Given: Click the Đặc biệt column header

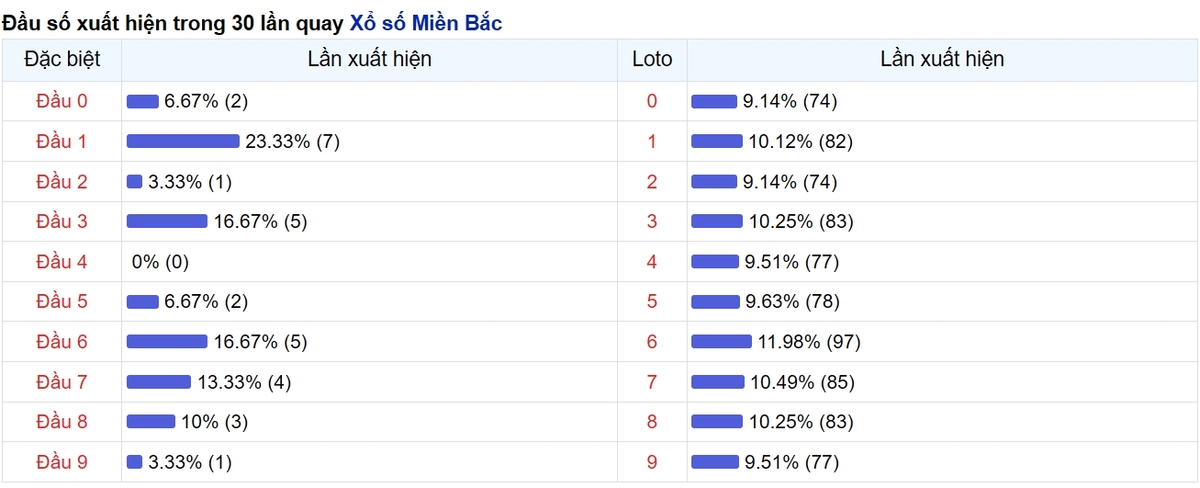Looking at the screenshot, I should pos(62,59).
